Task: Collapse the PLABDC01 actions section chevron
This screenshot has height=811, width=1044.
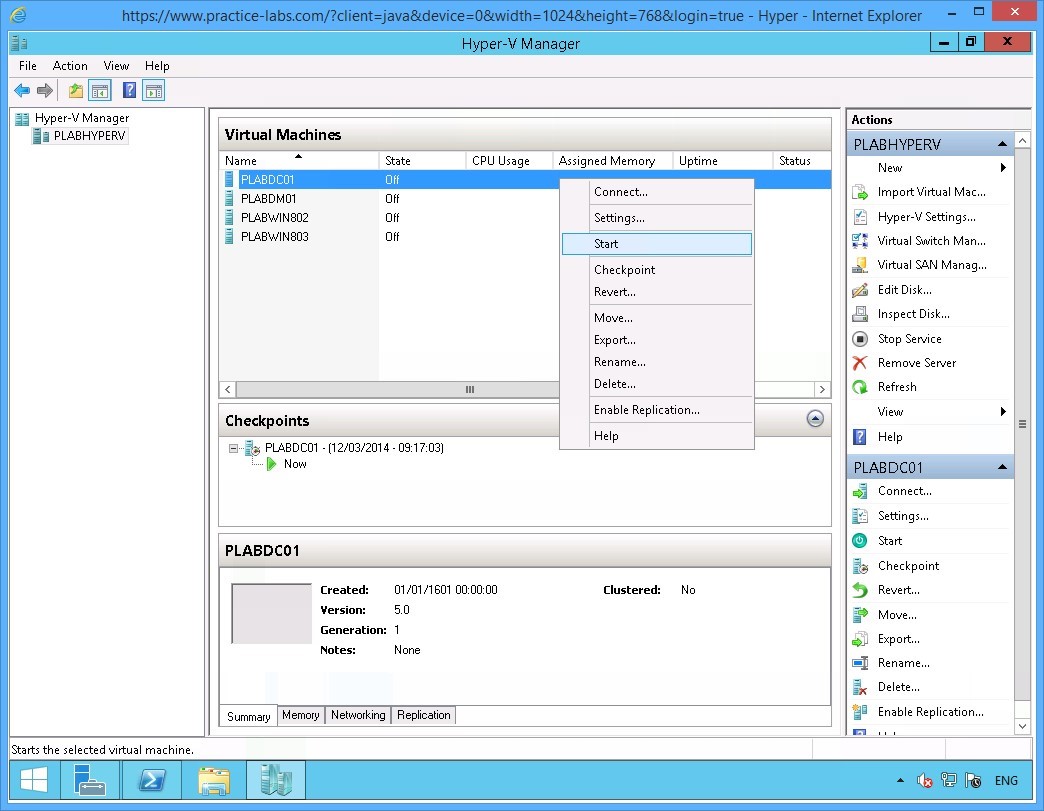Action: 1003,466
